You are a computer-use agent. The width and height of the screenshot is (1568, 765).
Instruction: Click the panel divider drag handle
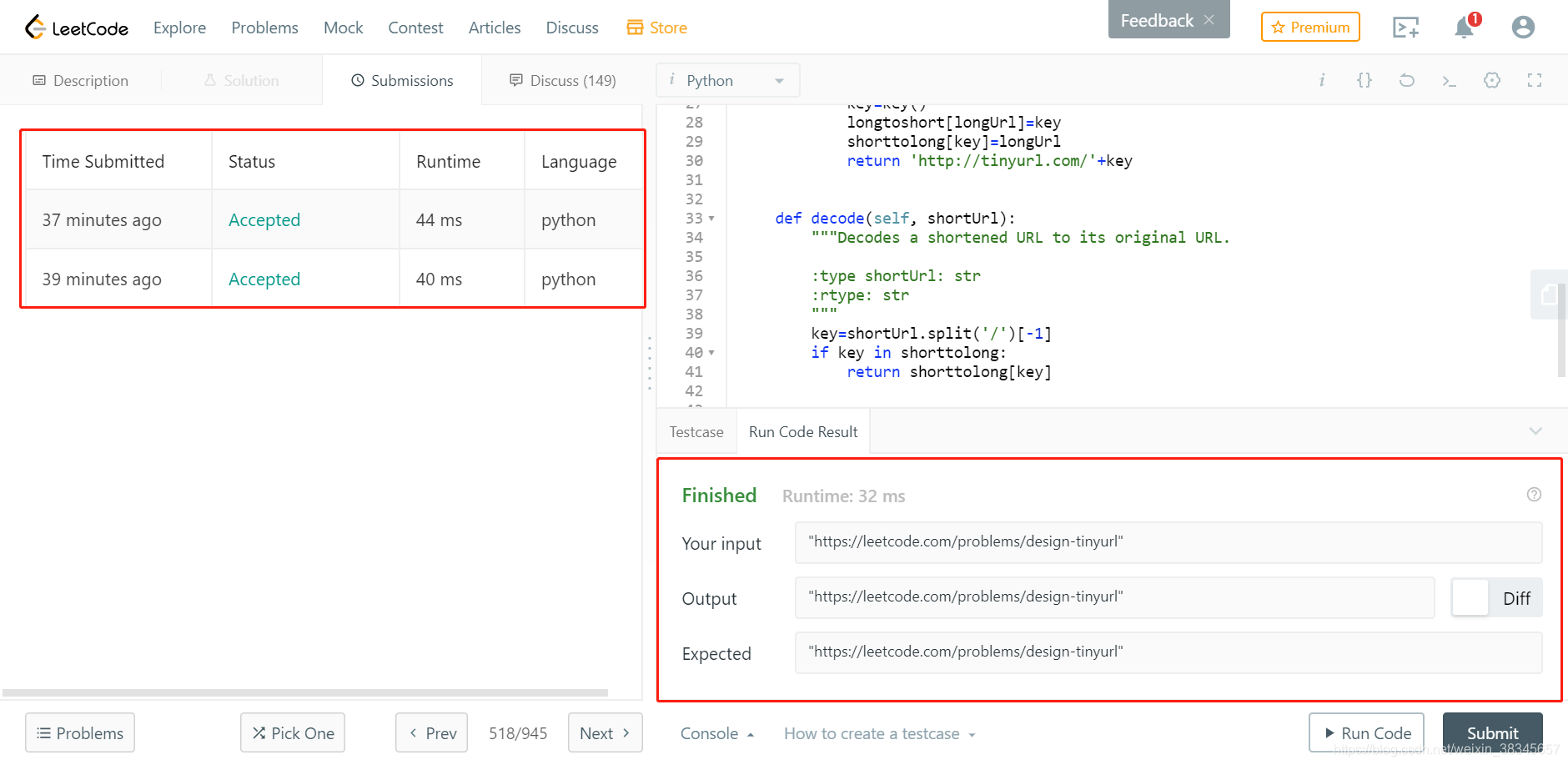point(650,363)
